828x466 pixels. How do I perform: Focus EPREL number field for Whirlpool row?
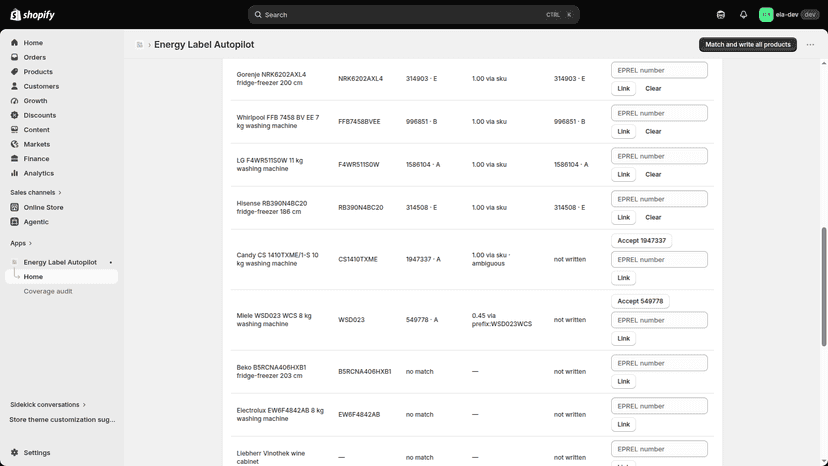tap(659, 113)
